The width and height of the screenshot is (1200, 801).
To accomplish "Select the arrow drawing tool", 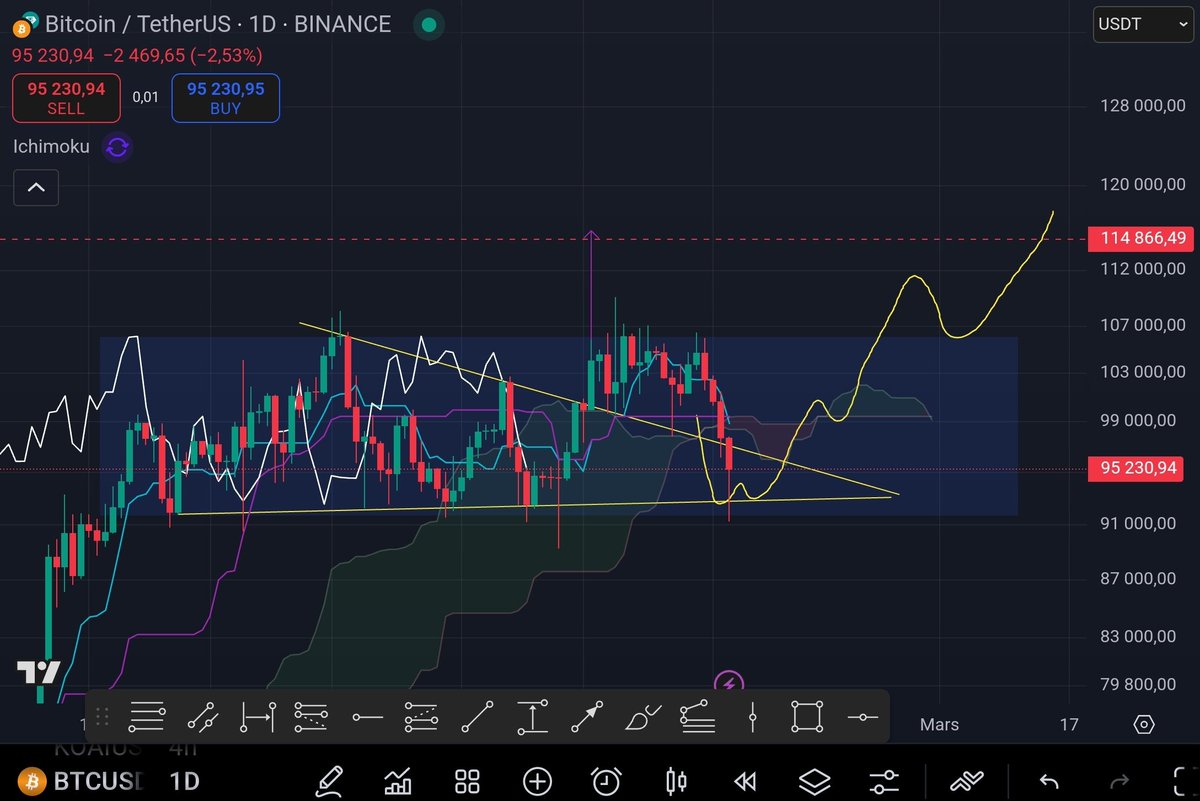I will 587,716.
